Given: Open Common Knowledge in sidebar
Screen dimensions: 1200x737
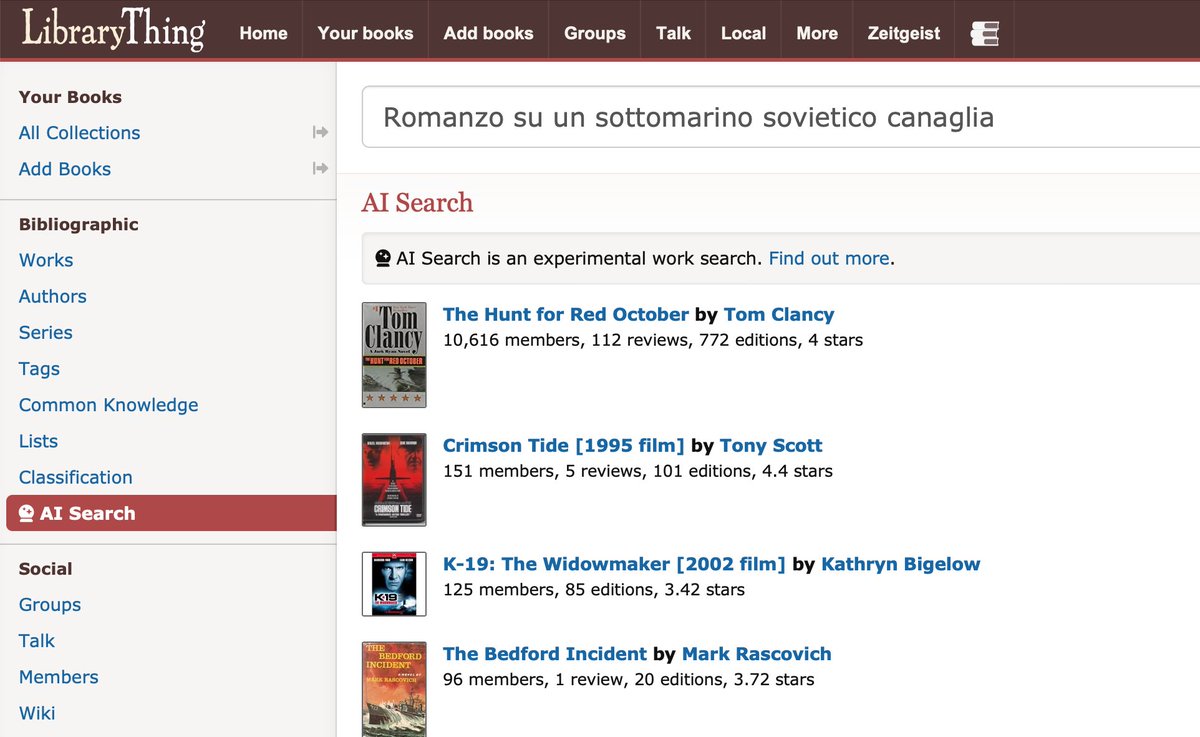Looking at the screenshot, I should (109, 405).
